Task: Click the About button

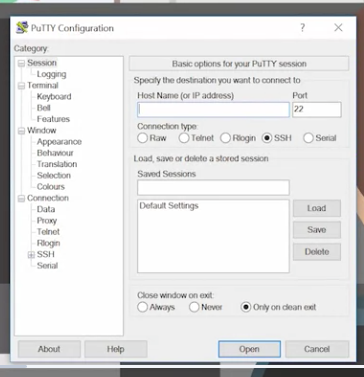Action: pyautogui.click(x=49, y=349)
